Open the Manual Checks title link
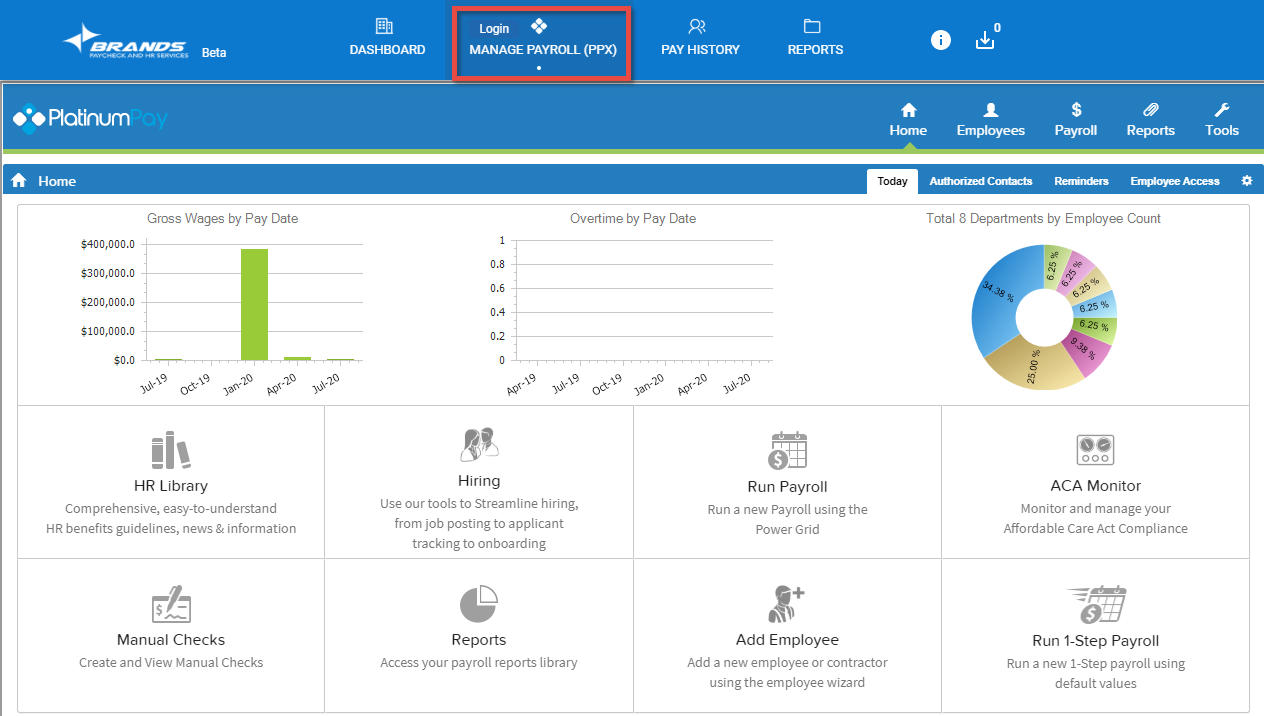Screen dimensions: 1264x716 click(x=171, y=640)
